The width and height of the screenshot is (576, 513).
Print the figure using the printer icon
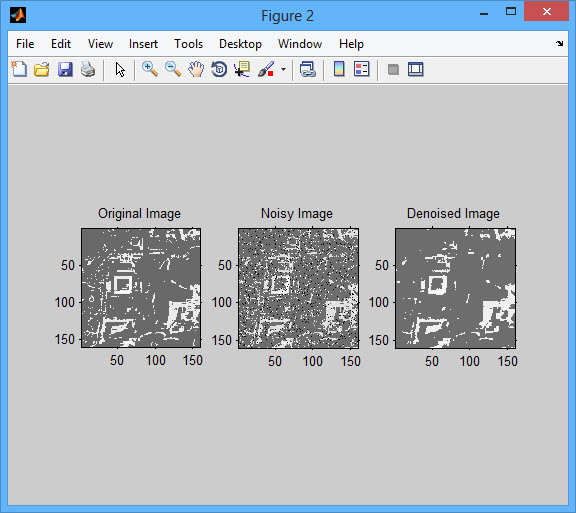(x=88, y=69)
